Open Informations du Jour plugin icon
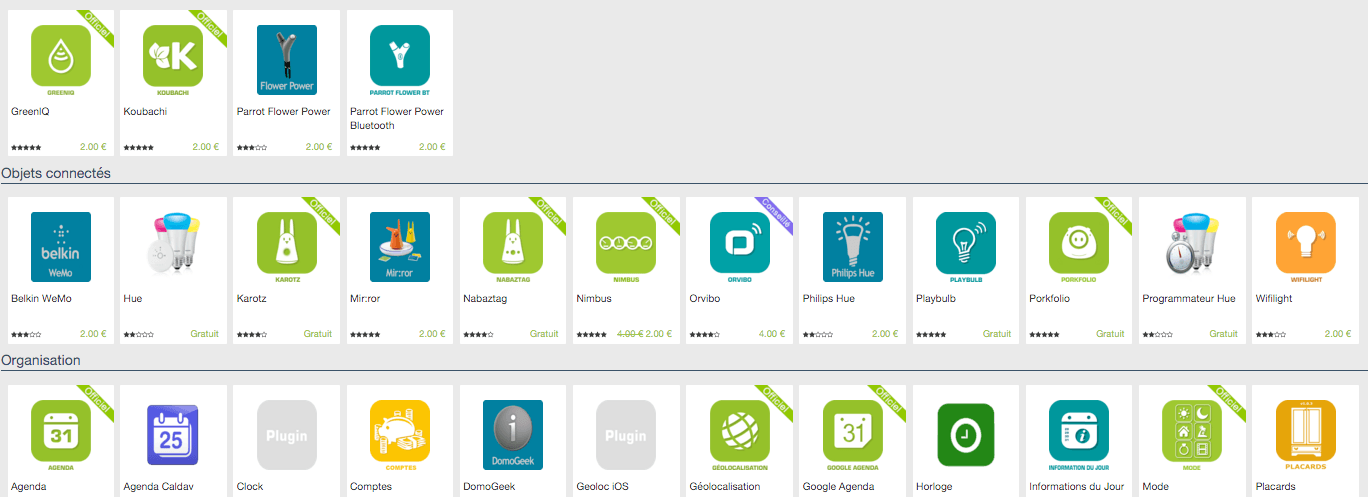 tap(1079, 435)
